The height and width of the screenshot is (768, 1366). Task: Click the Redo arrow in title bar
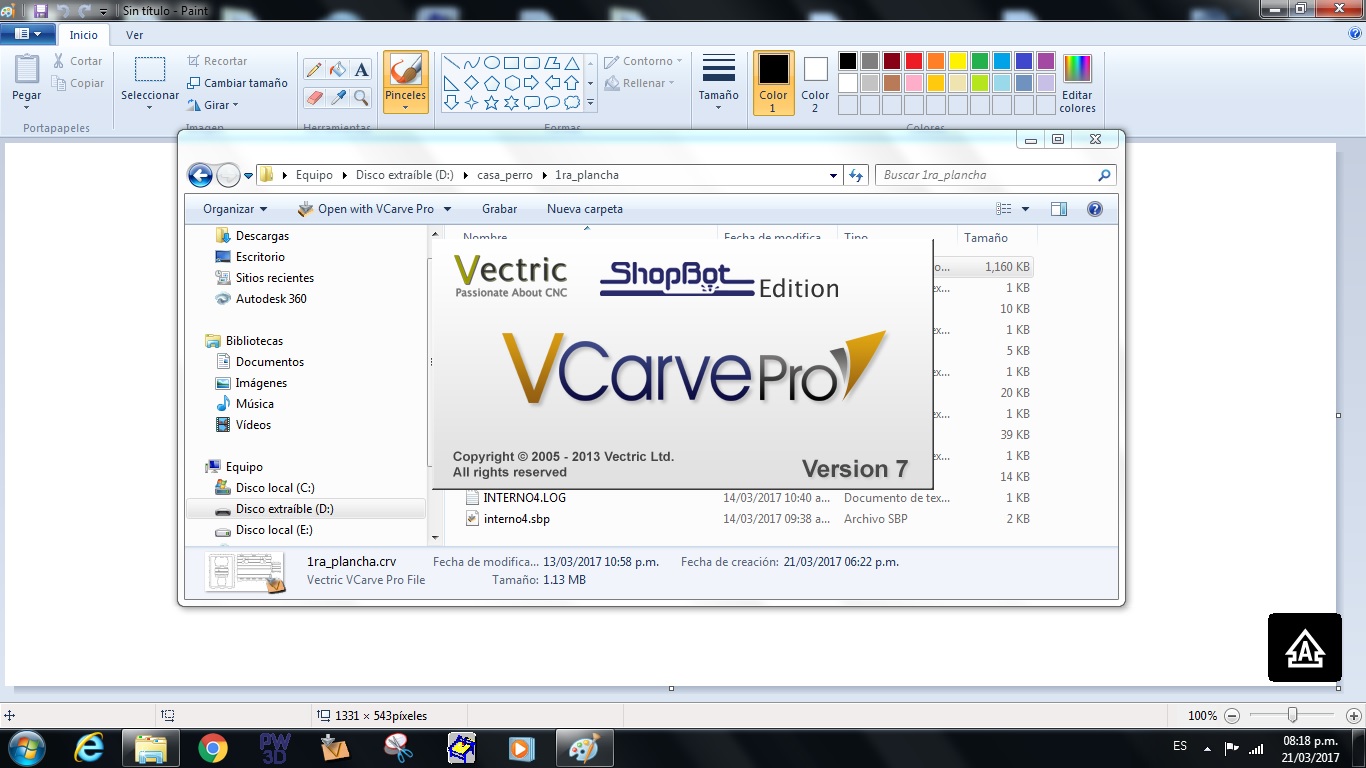tap(84, 10)
